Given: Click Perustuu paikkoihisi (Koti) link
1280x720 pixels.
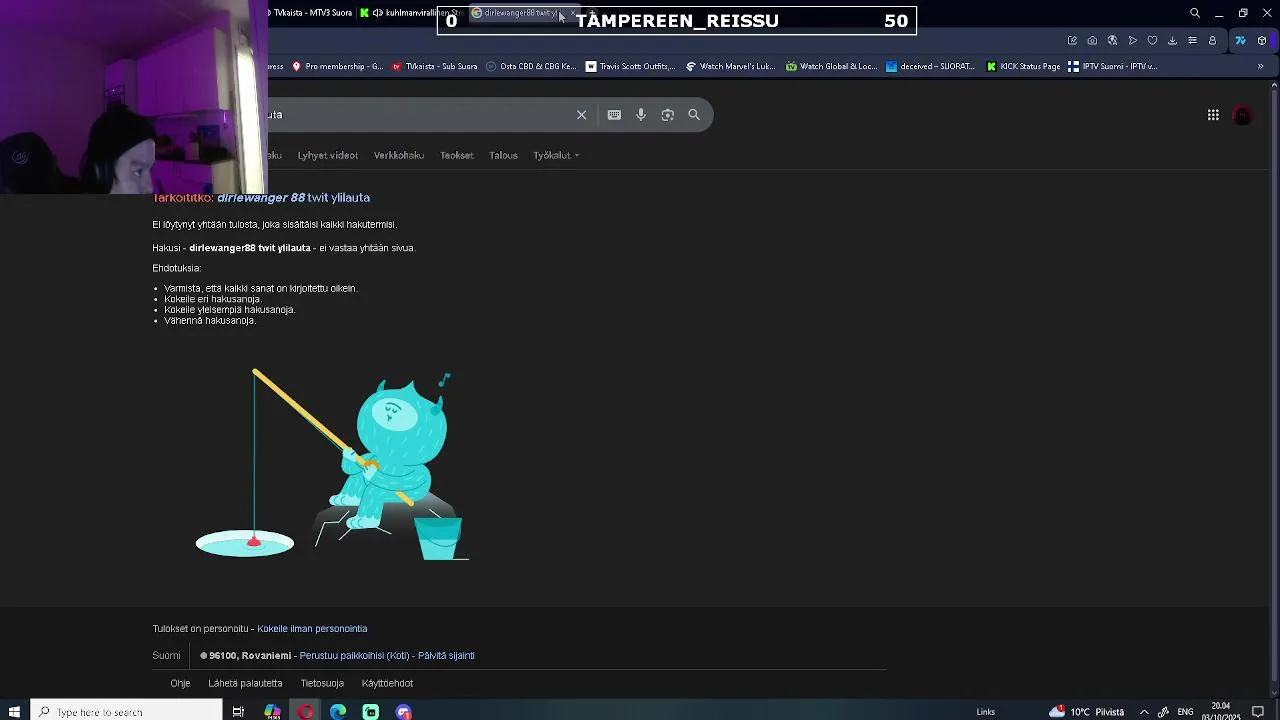Looking at the screenshot, I should [x=354, y=656].
